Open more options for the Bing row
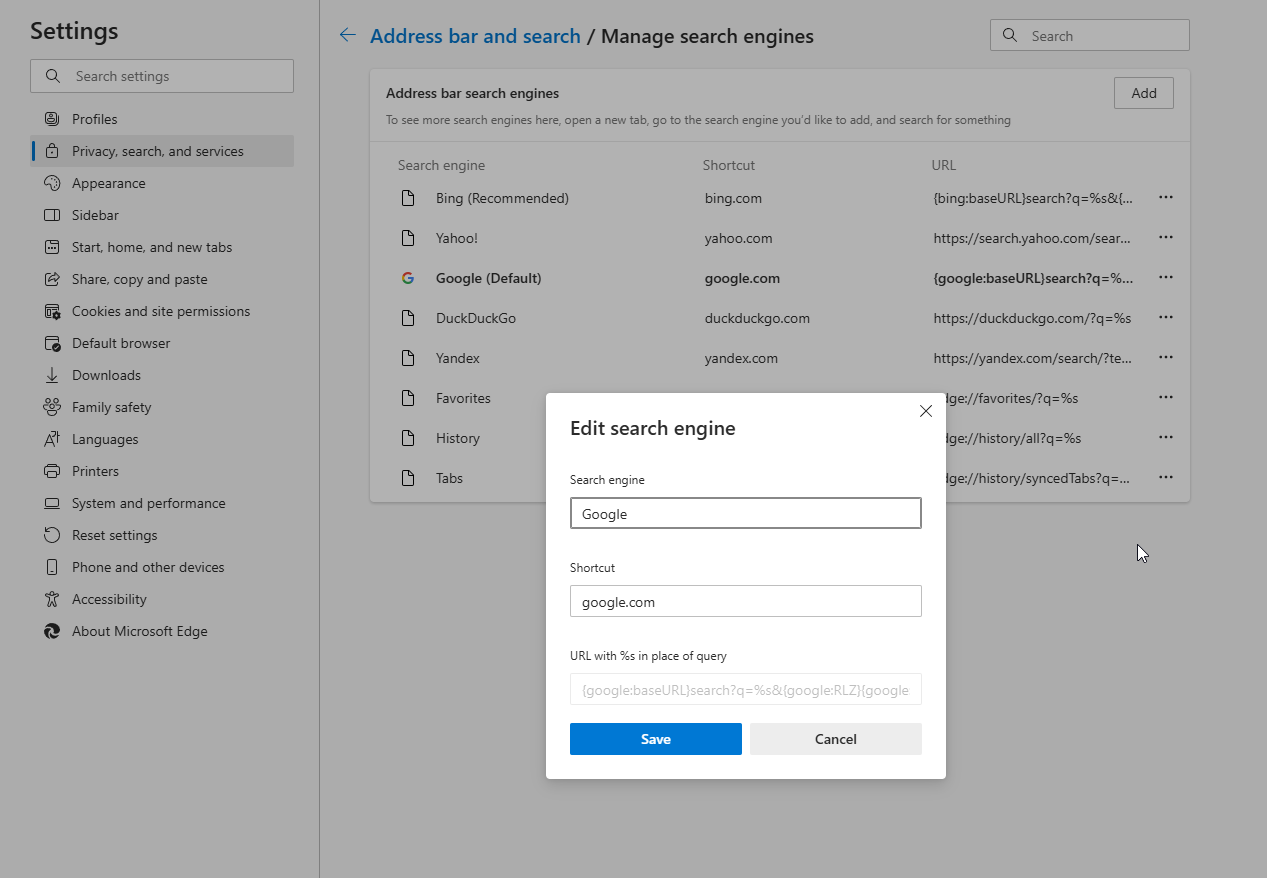The height and width of the screenshot is (878, 1267). click(1165, 198)
